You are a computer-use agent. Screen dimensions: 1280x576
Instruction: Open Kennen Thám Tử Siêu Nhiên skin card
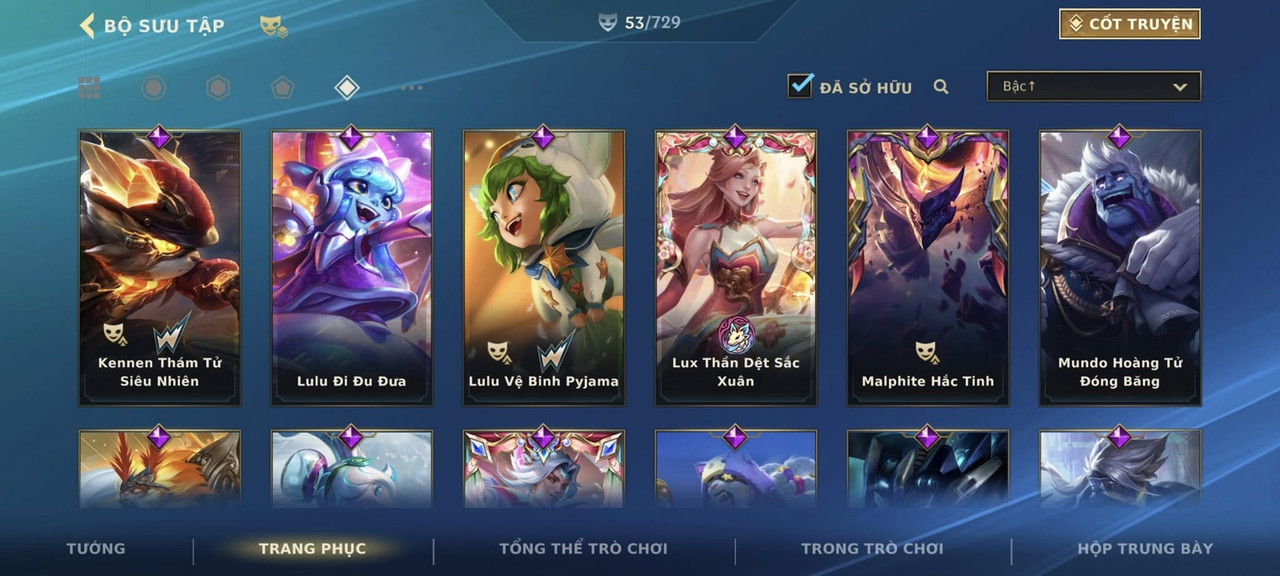click(160, 267)
